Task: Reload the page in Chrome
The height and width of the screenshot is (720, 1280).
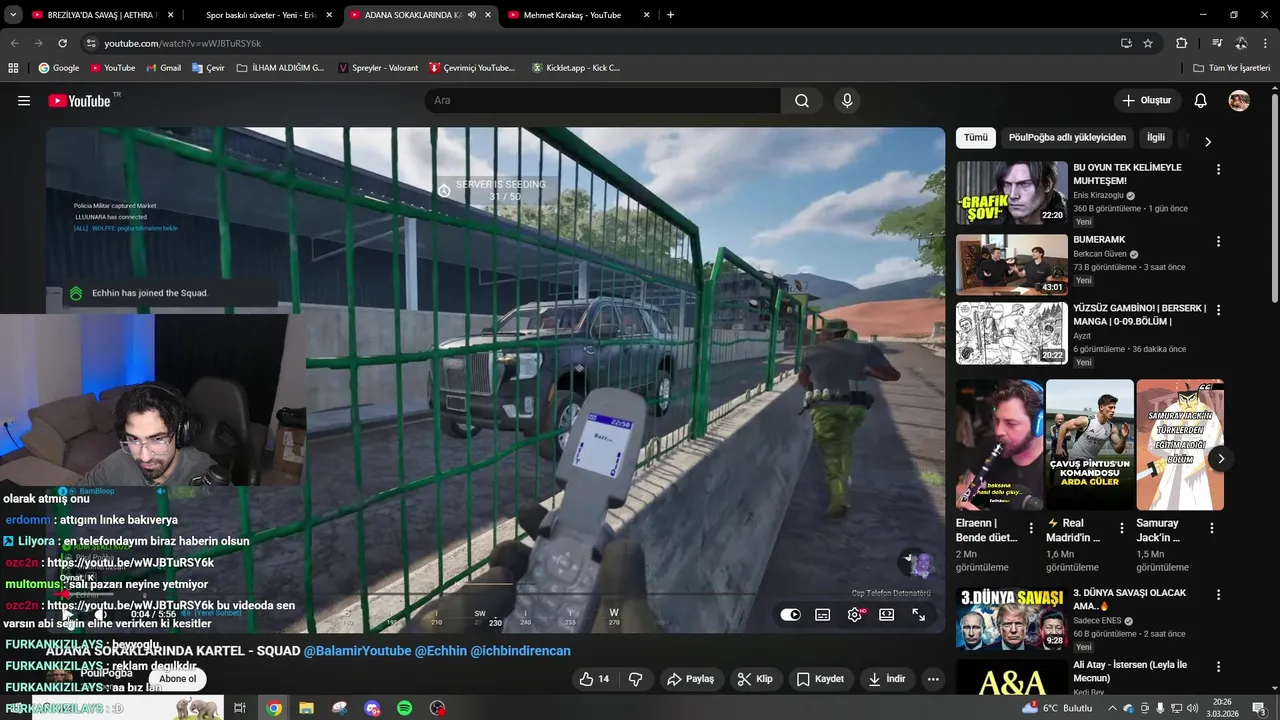Action: pos(62,43)
